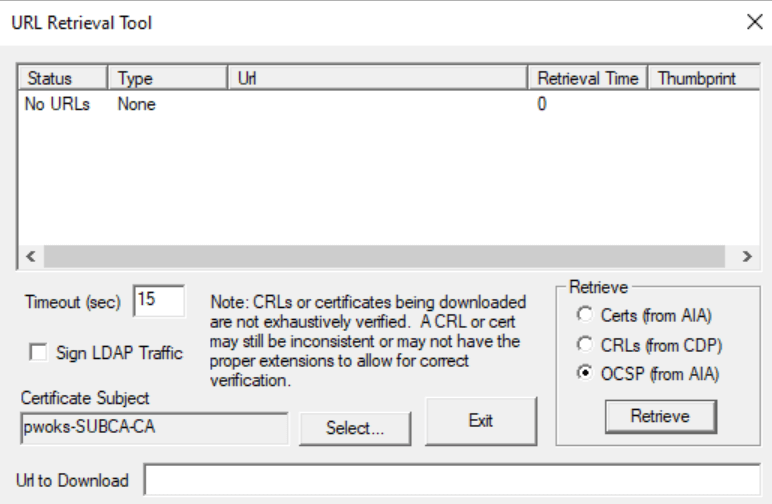Open the Select... certificate button

[x=354, y=428]
